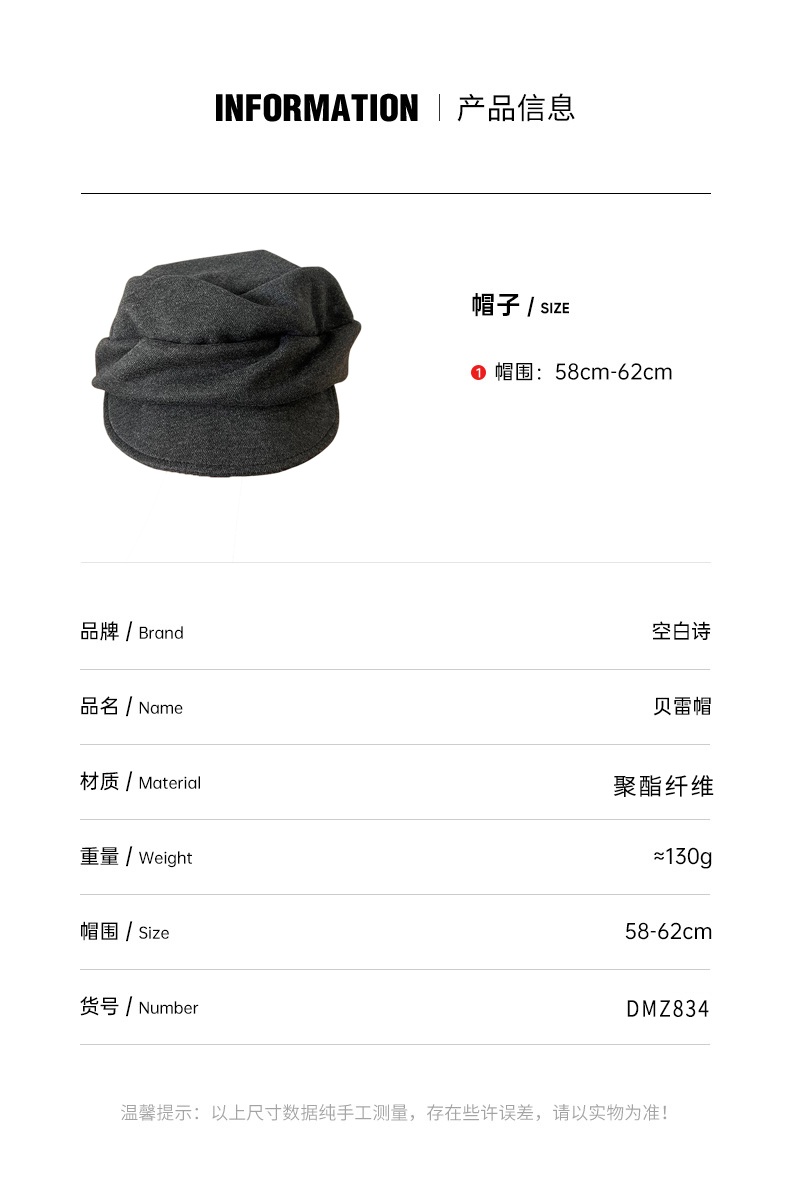Select the INFORMATION heading text
Screen dimensions: 790x1202
tap(316, 108)
